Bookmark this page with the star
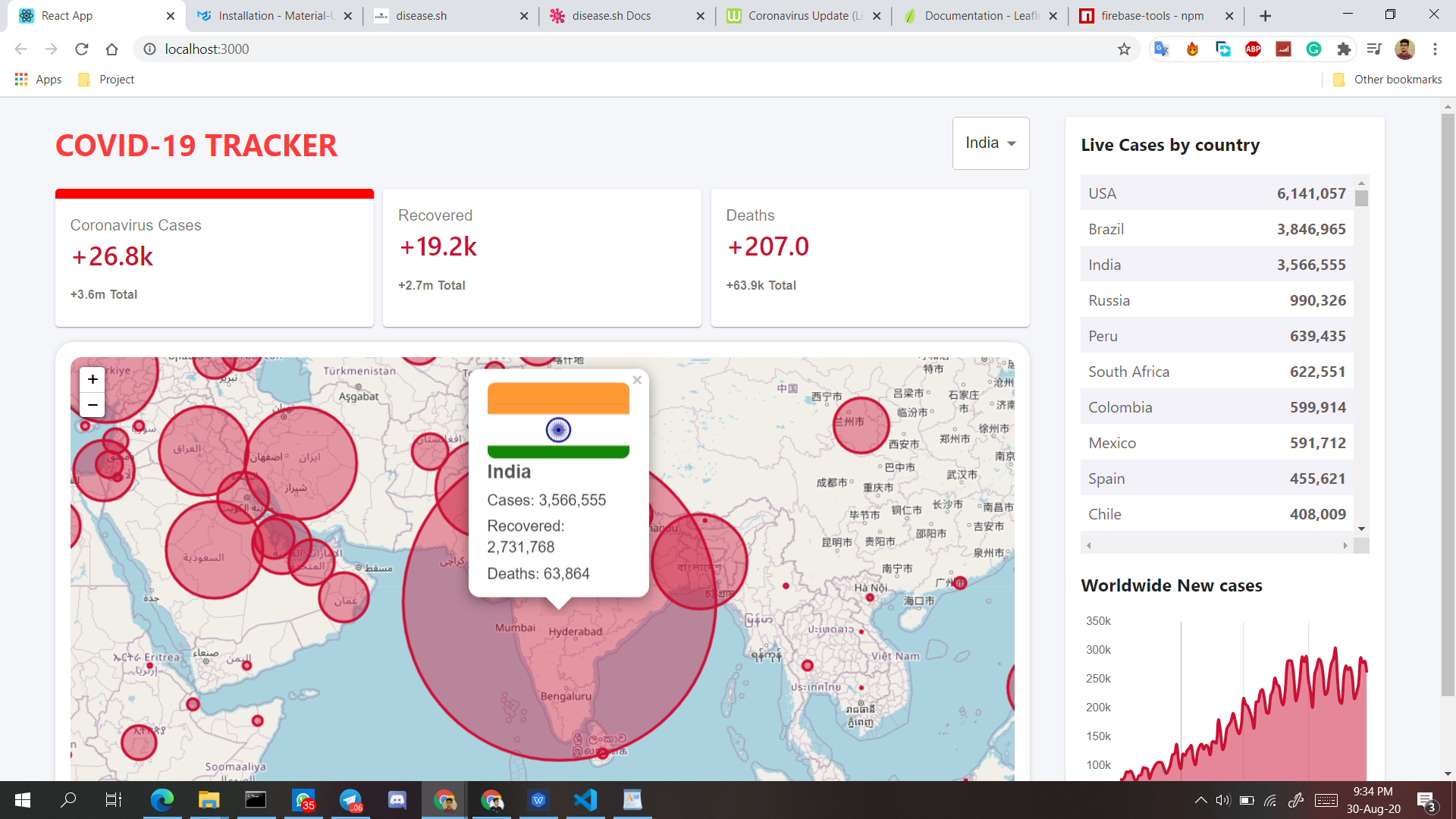This screenshot has height=819, width=1456. coord(1124,49)
